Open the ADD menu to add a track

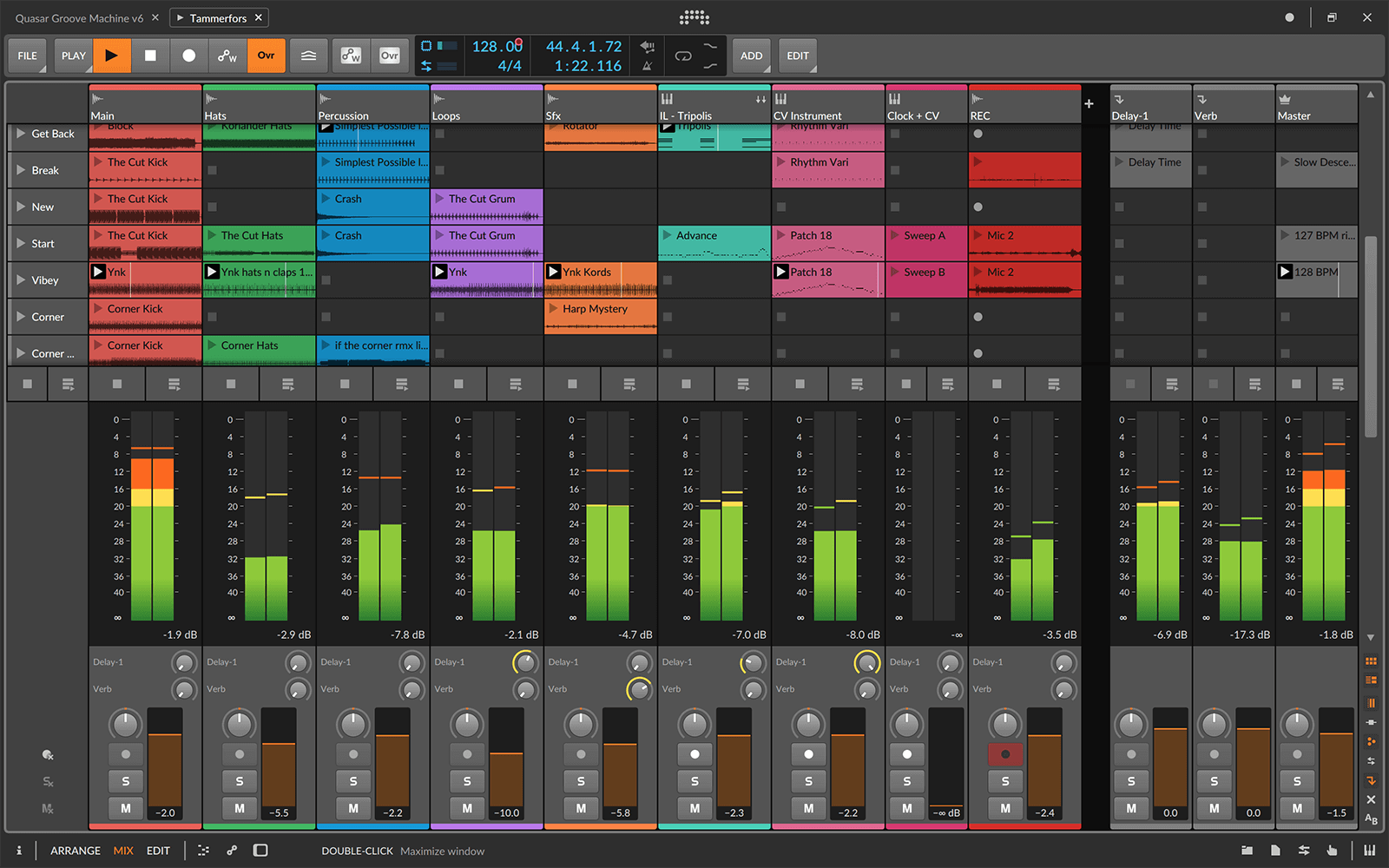tap(751, 55)
